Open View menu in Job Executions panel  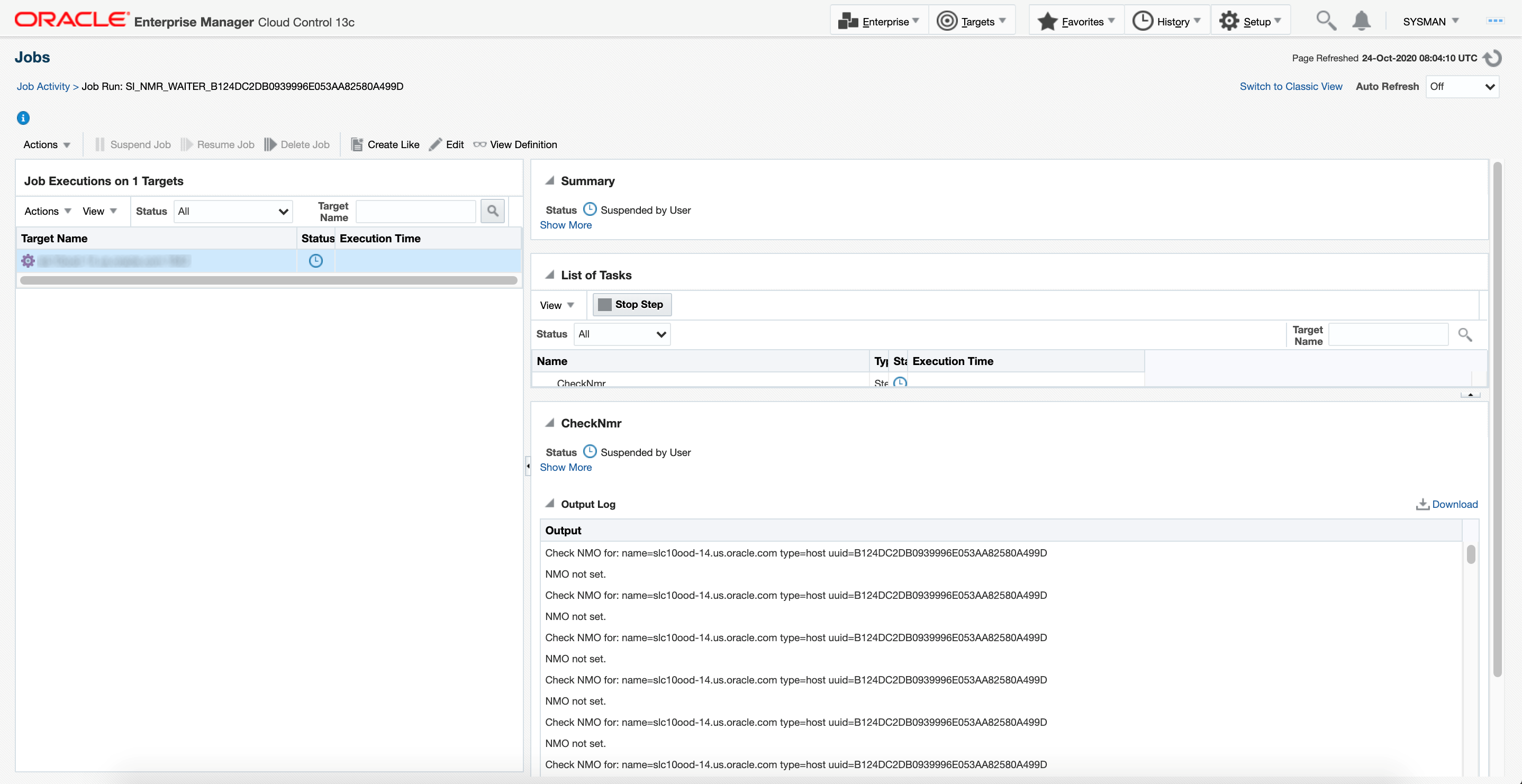tap(100, 211)
